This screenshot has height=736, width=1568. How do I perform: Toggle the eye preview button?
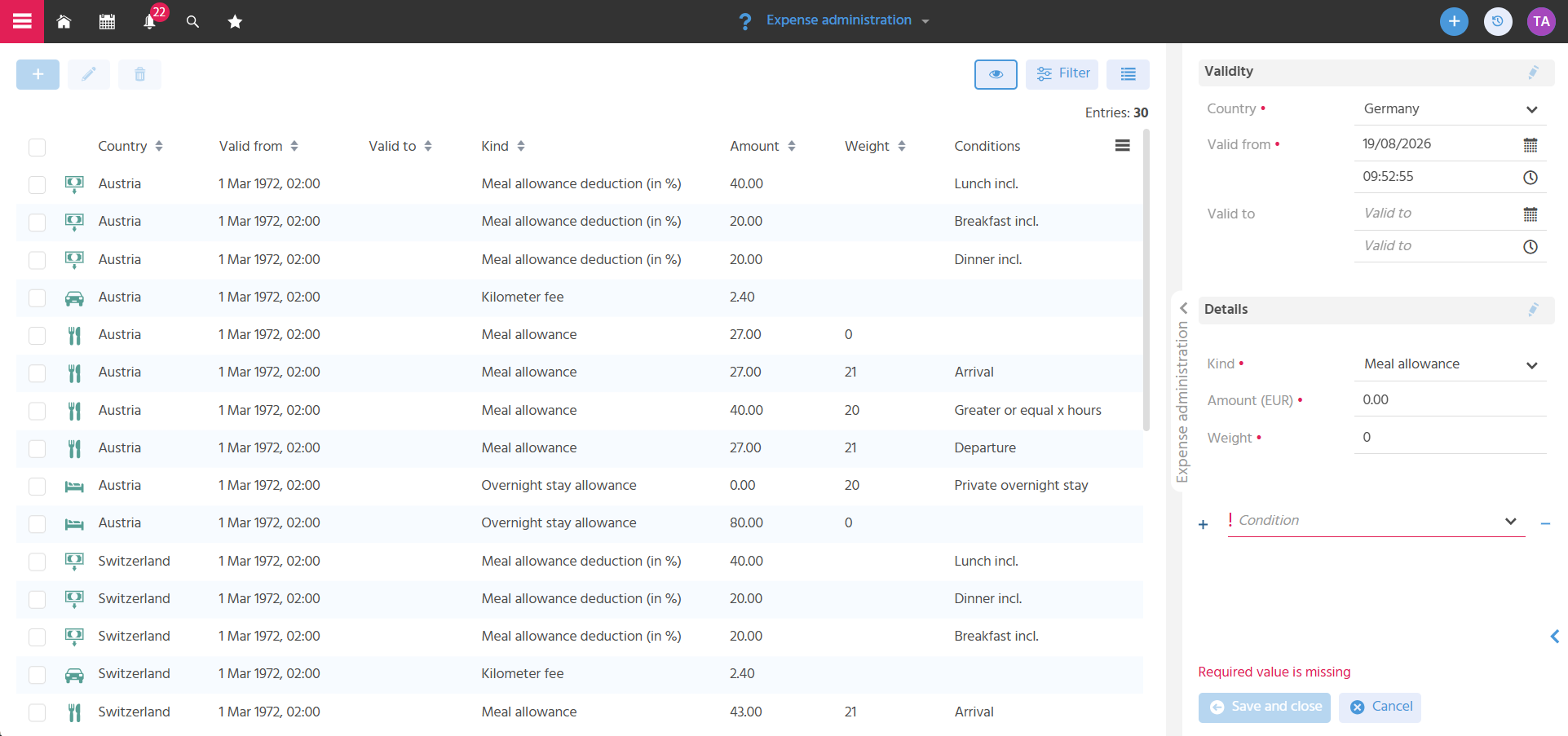click(x=996, y=74)
